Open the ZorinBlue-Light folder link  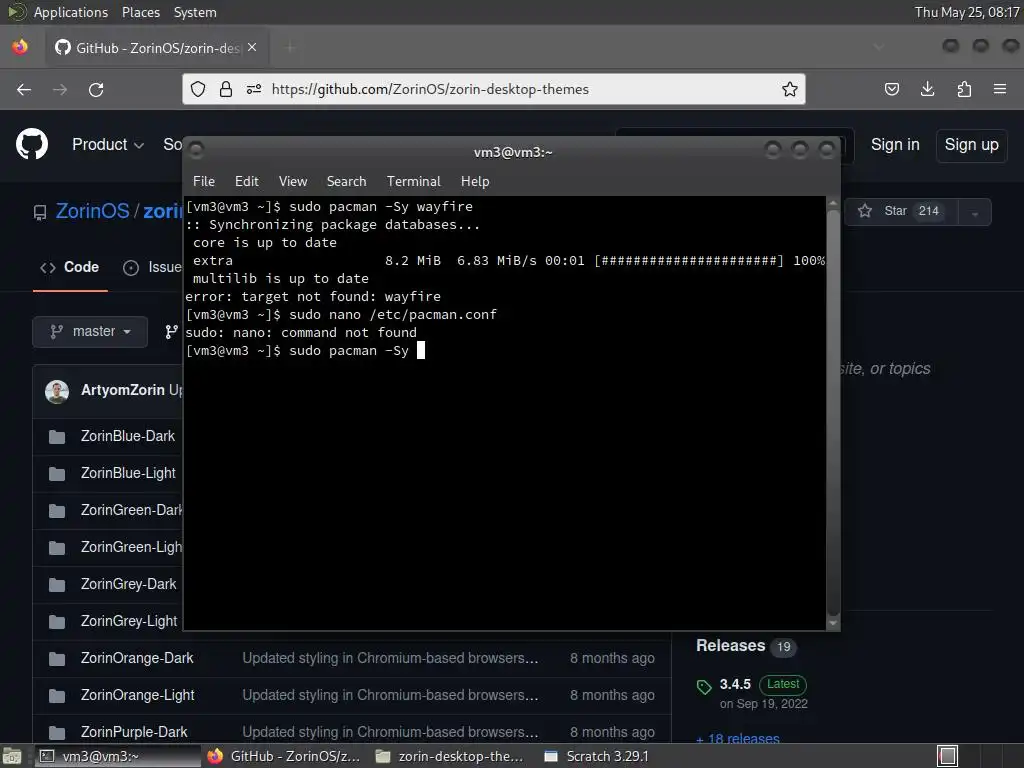(128, 473)
